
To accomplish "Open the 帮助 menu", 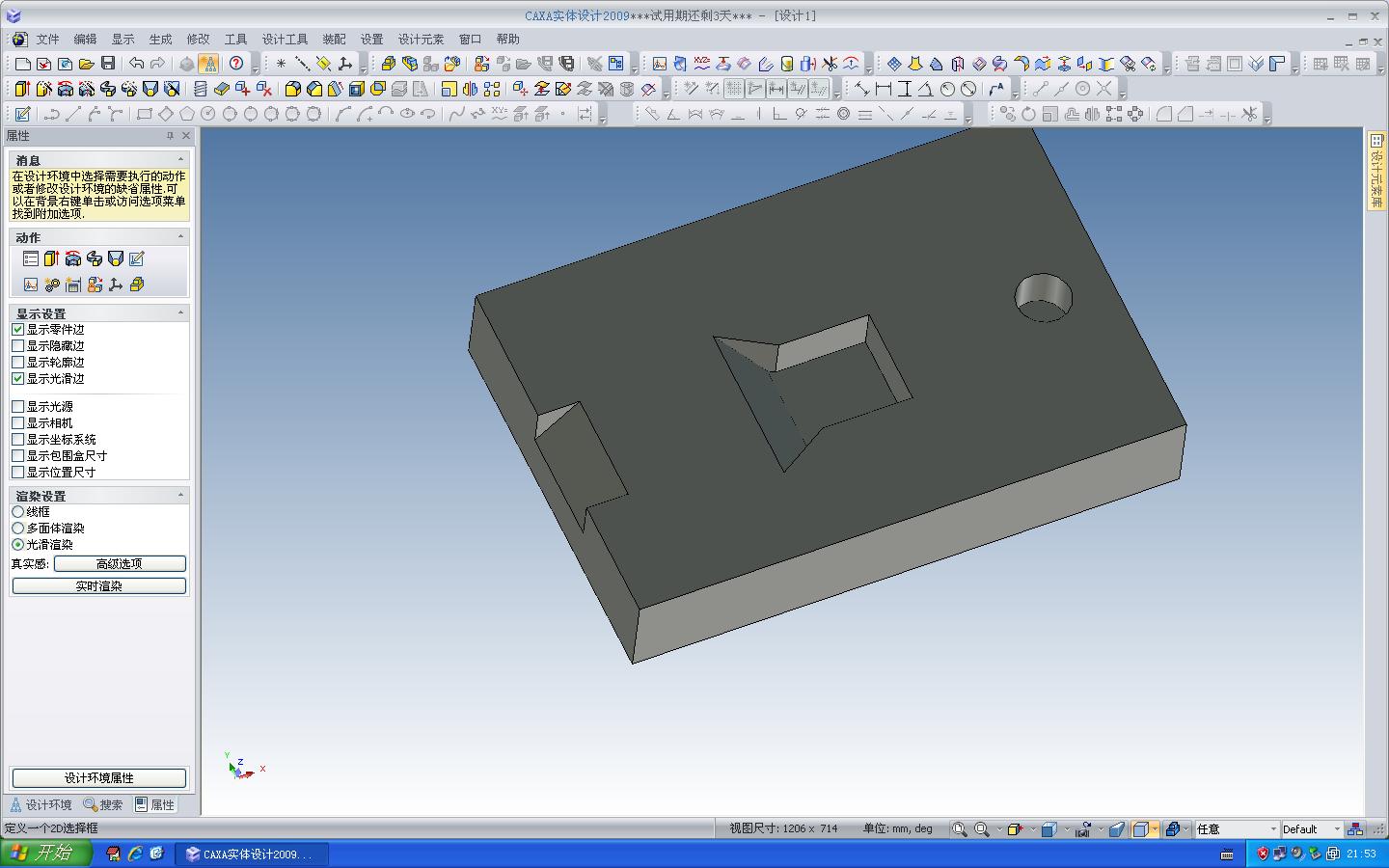I will pos(507,40).
